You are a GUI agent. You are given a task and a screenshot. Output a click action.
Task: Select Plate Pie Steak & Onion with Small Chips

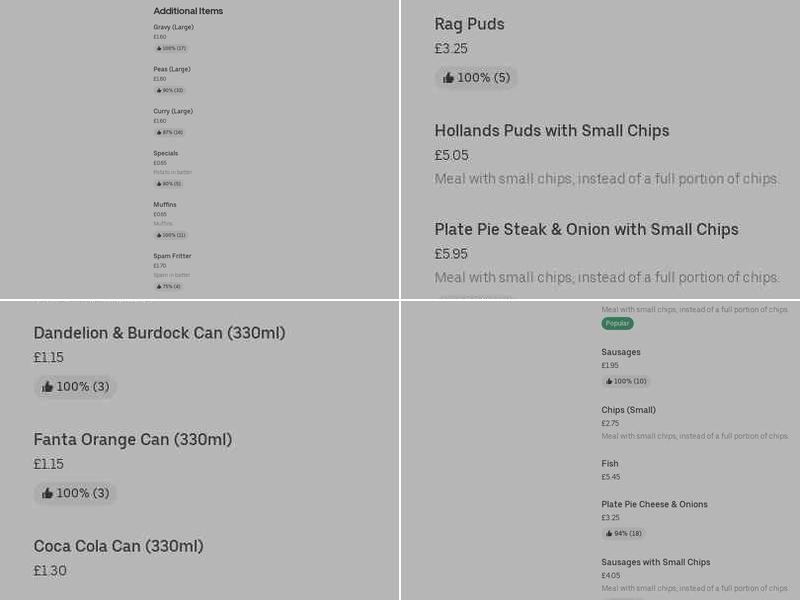pos(586,229)
